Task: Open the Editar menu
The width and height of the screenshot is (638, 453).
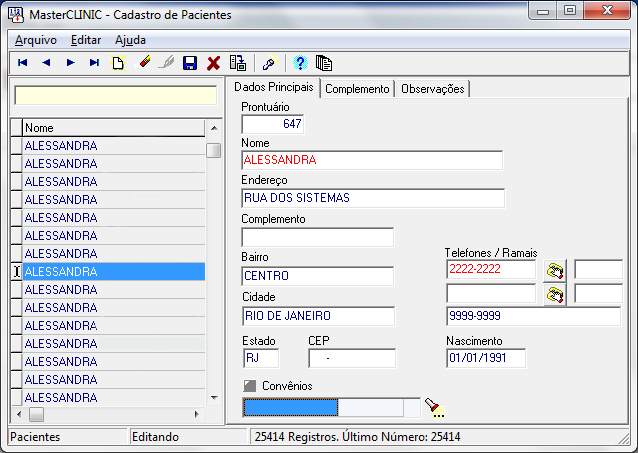Action: click(x=86, y=40)
